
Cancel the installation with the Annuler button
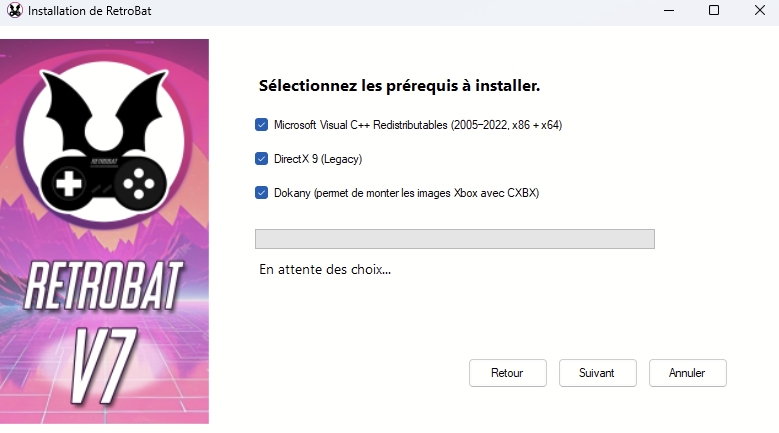click(x=687, y=373)
